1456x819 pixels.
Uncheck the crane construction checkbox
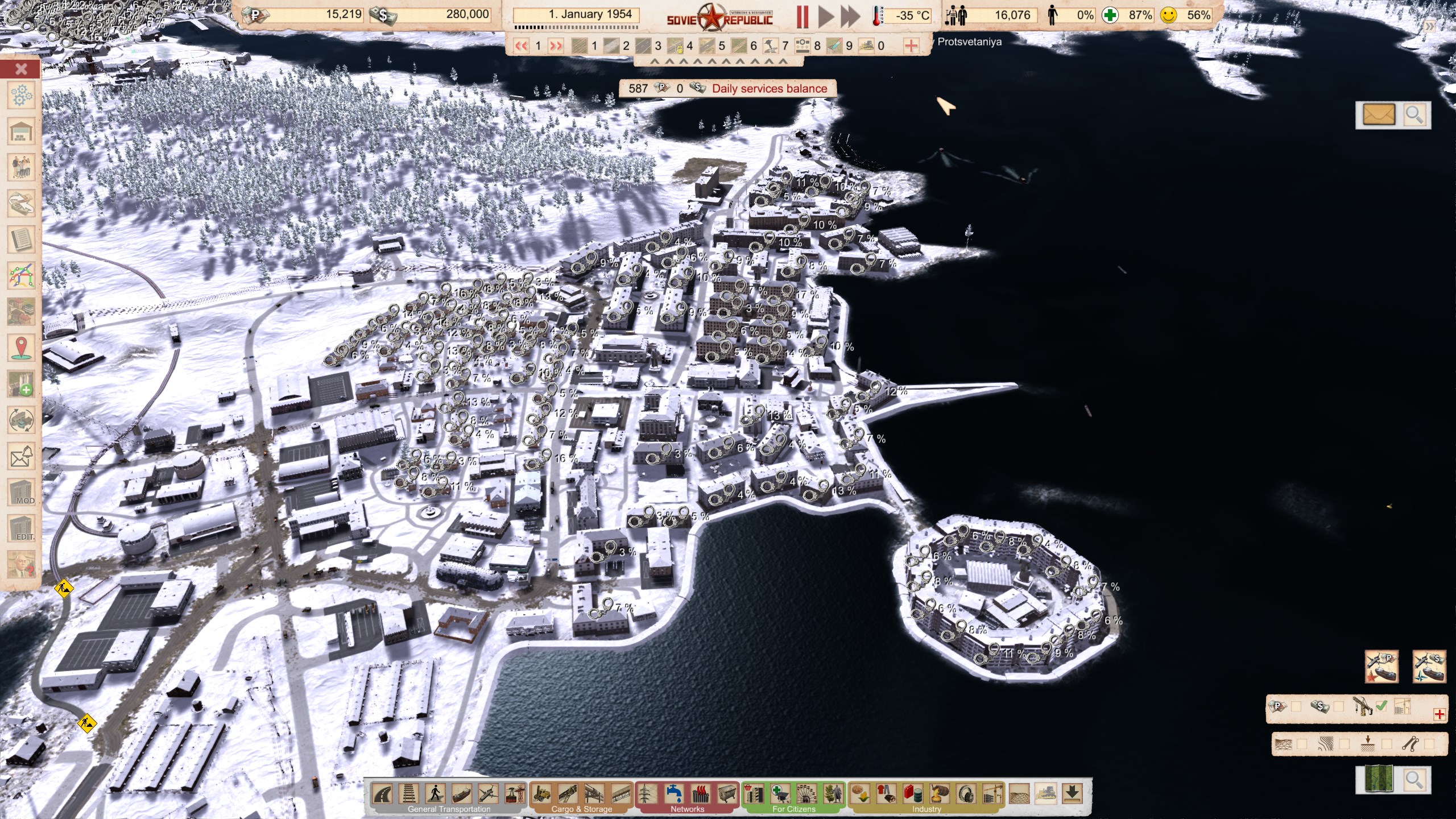(x=1381, y=707)
